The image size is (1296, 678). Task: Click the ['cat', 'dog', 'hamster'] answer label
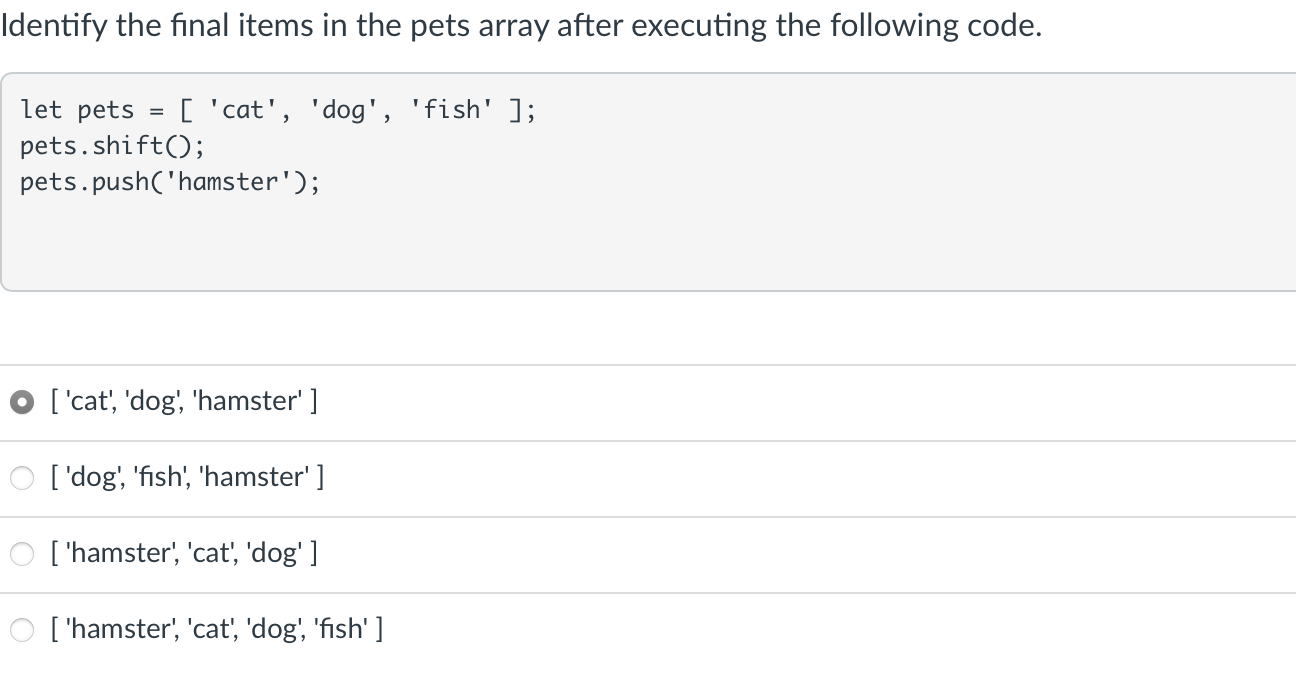click(183, 401)
